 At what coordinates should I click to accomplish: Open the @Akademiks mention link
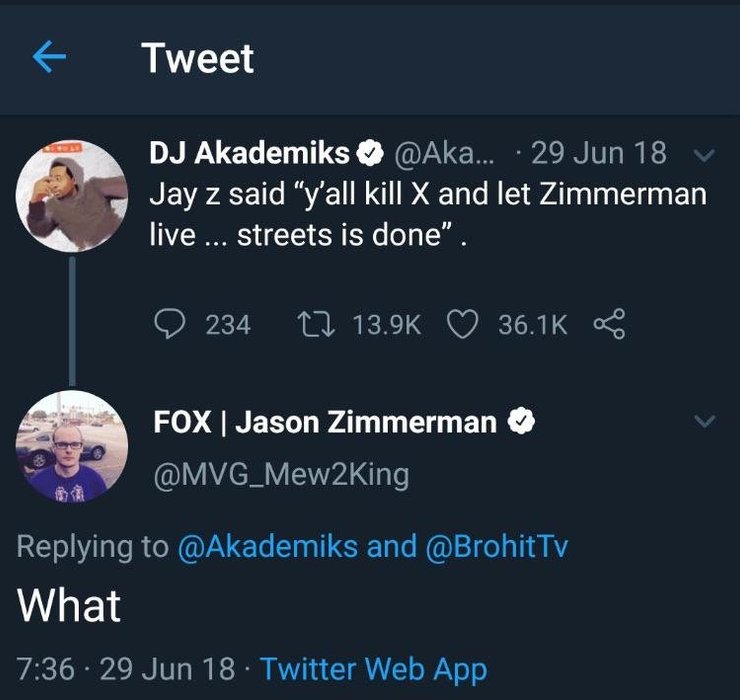[268, 546]
